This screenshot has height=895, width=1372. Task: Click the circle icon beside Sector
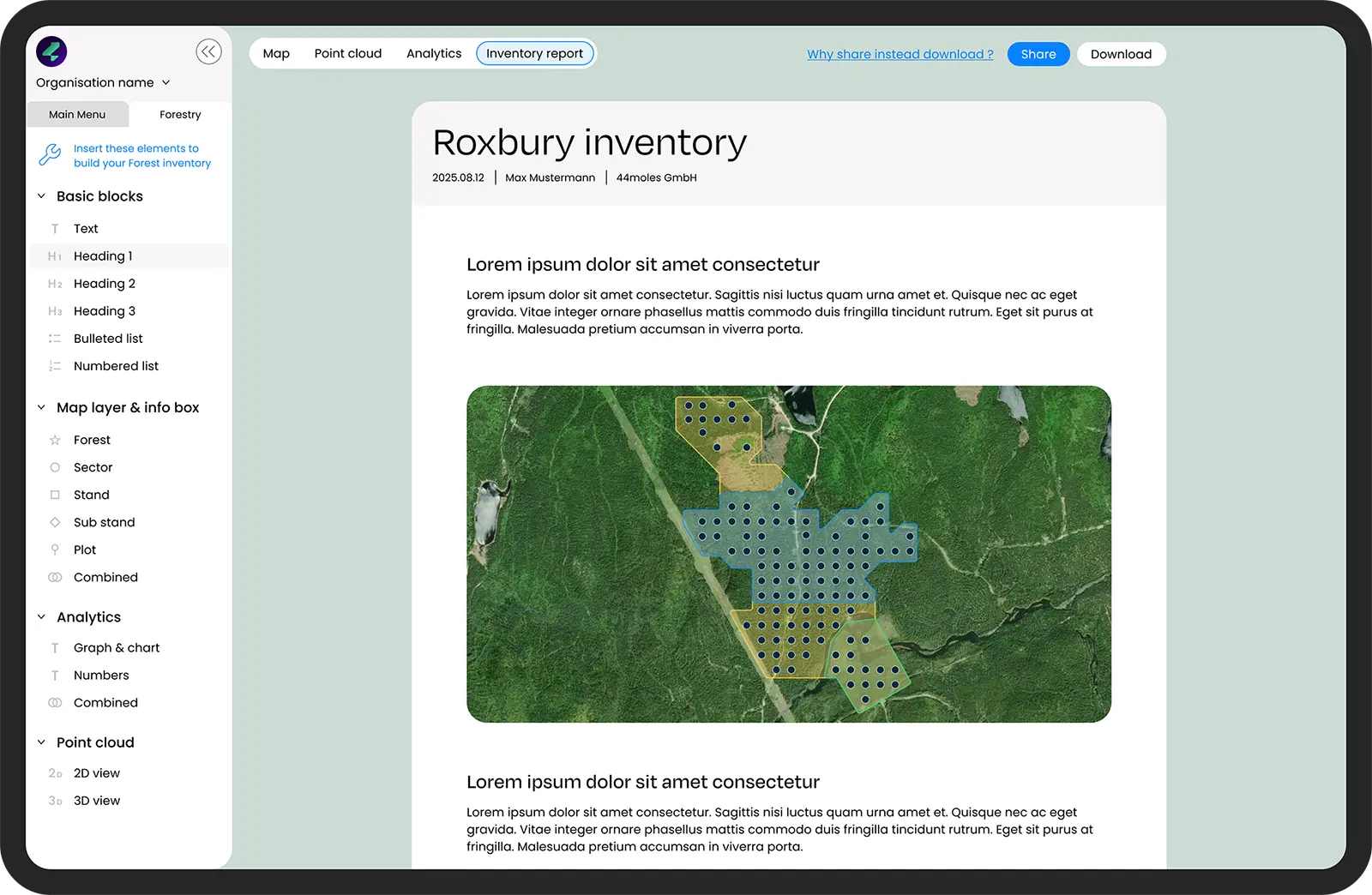point(55,467)
